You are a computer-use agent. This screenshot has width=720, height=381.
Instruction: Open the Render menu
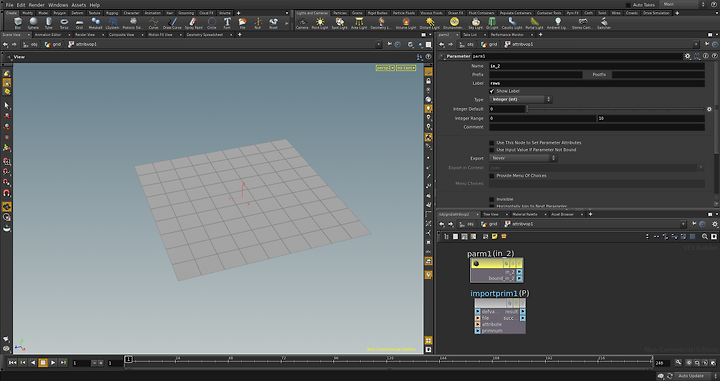pyautogui.click(x=37, y=5)
